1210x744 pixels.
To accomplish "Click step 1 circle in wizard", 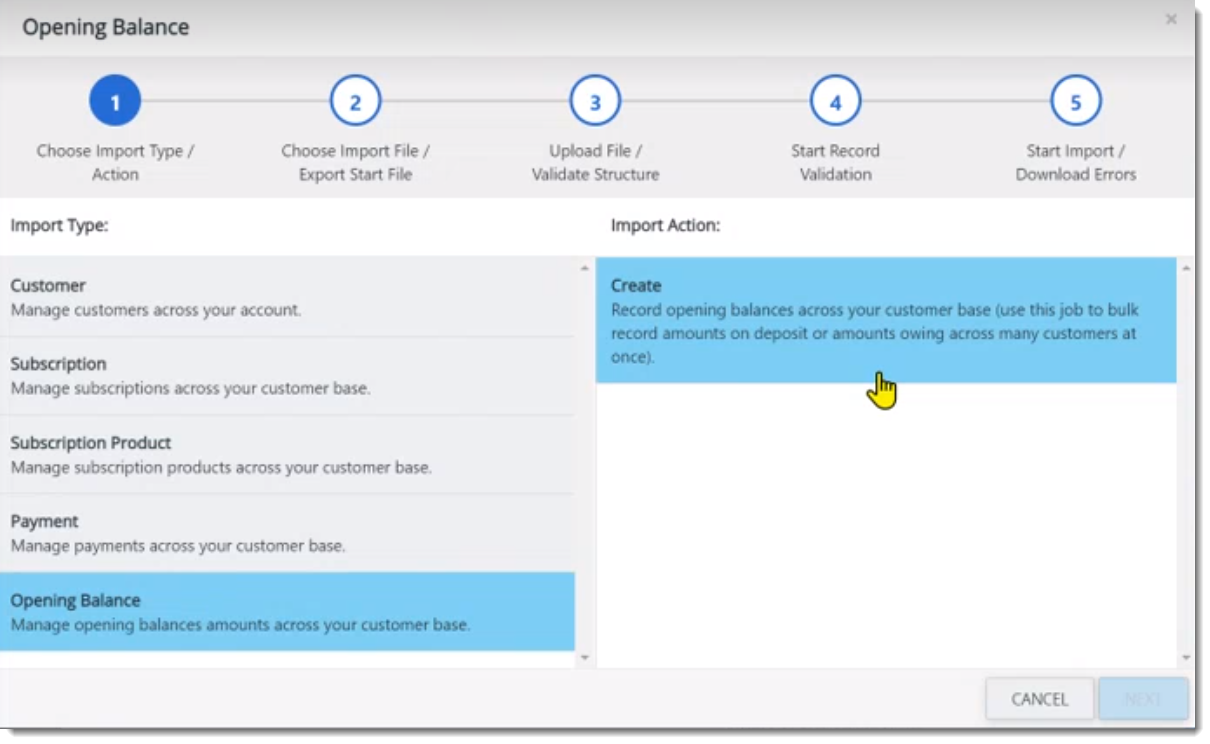I will click(115, 101).
